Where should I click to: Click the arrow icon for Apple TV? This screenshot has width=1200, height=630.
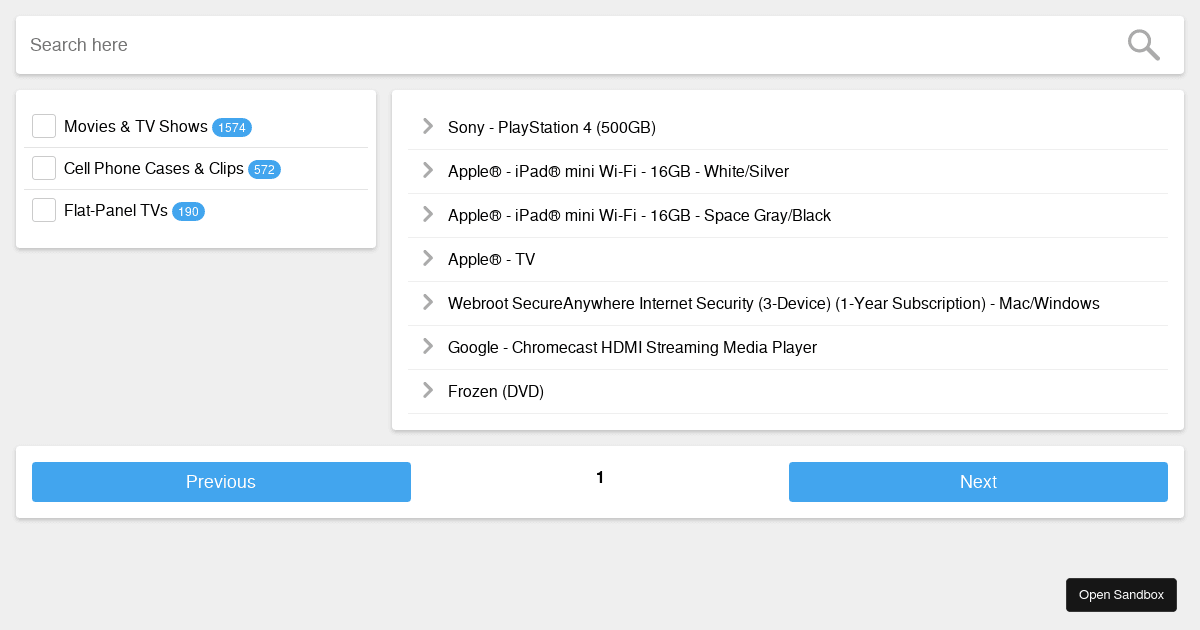click(427, 258)
